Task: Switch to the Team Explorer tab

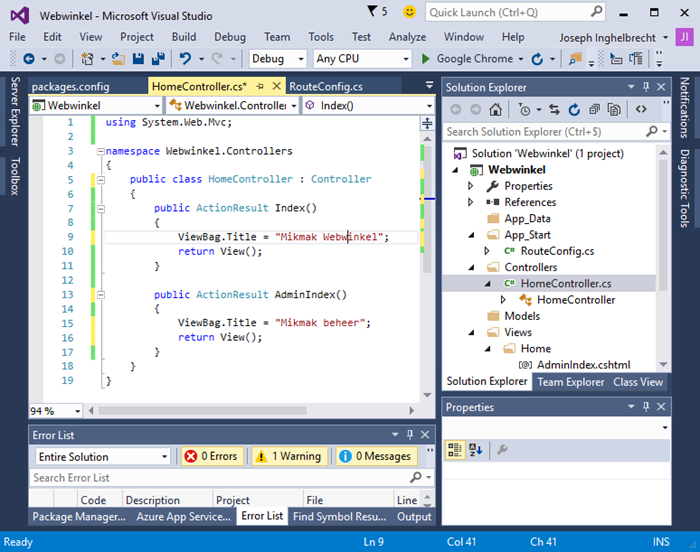Action: [x=571, y=382]
